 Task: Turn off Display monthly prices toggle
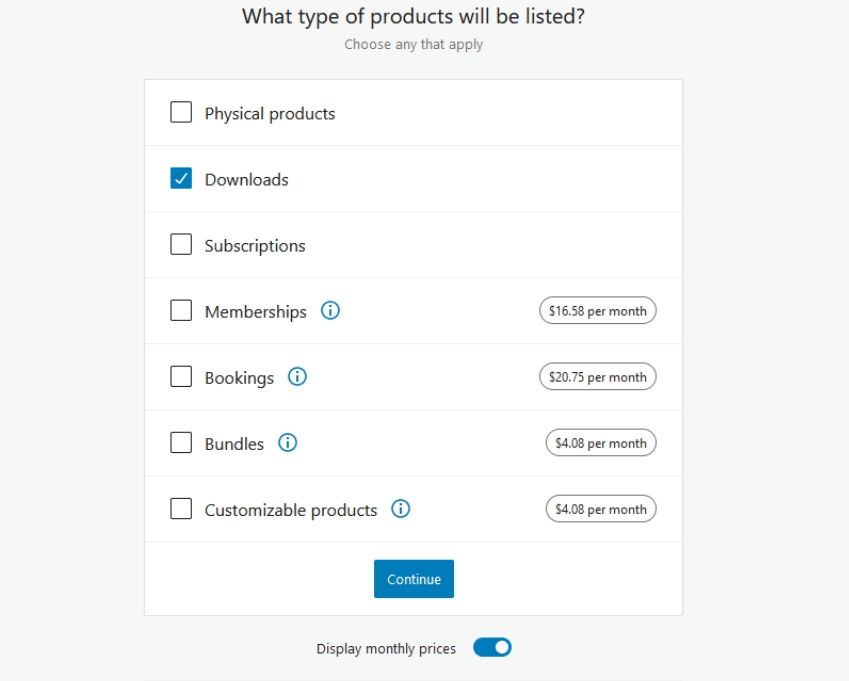coord(492,648)
